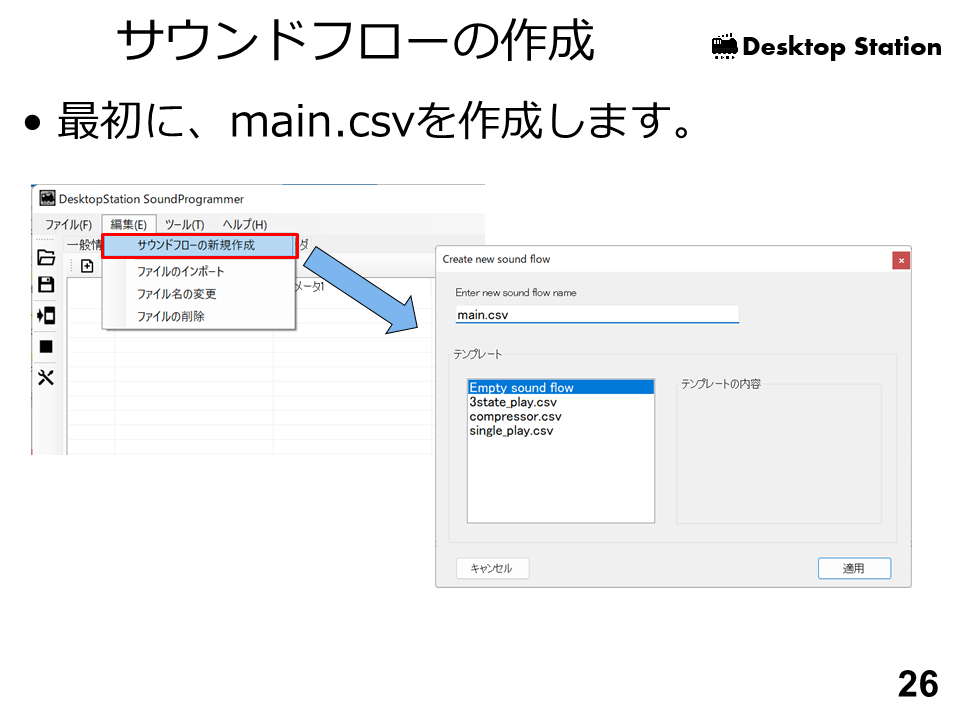The height and width of the screenshot is (720, 960).
Task: Click the sound flow name input field
Action: tap(596, 315)
